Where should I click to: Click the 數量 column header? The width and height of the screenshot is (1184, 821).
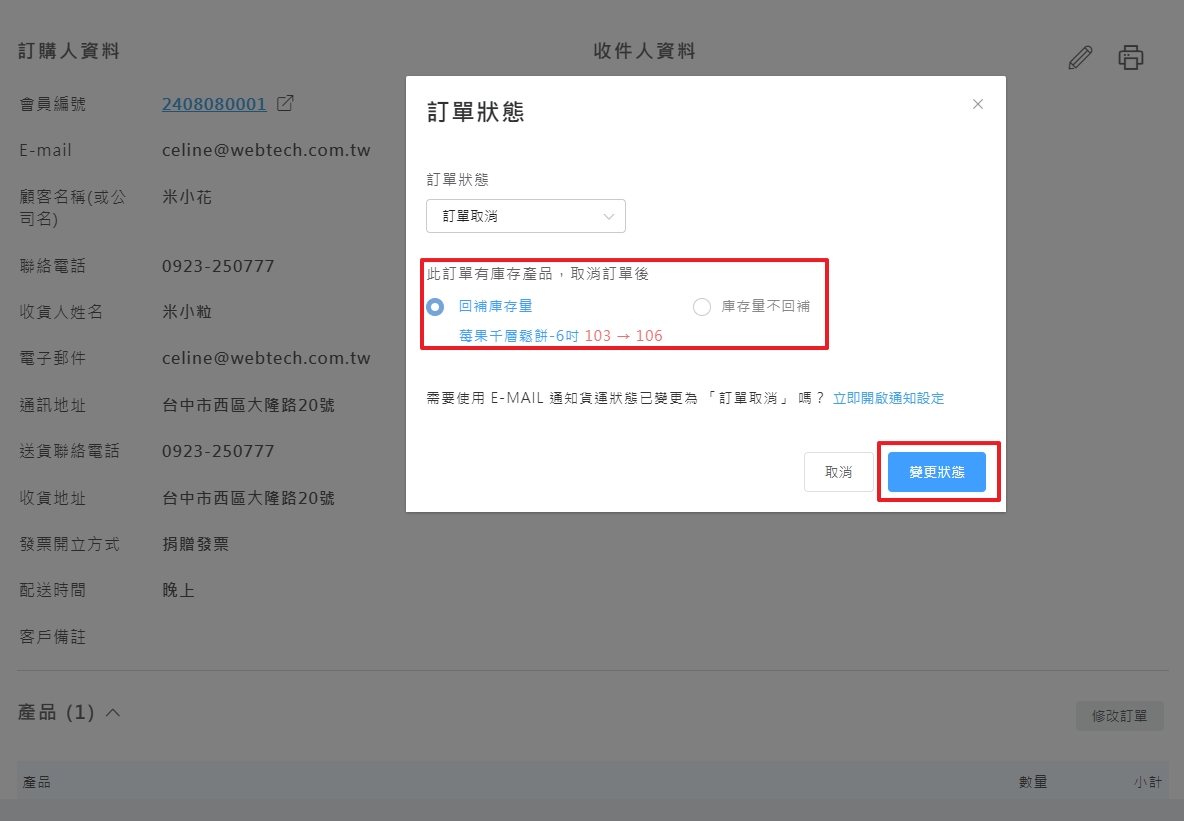pos(1033,782)
